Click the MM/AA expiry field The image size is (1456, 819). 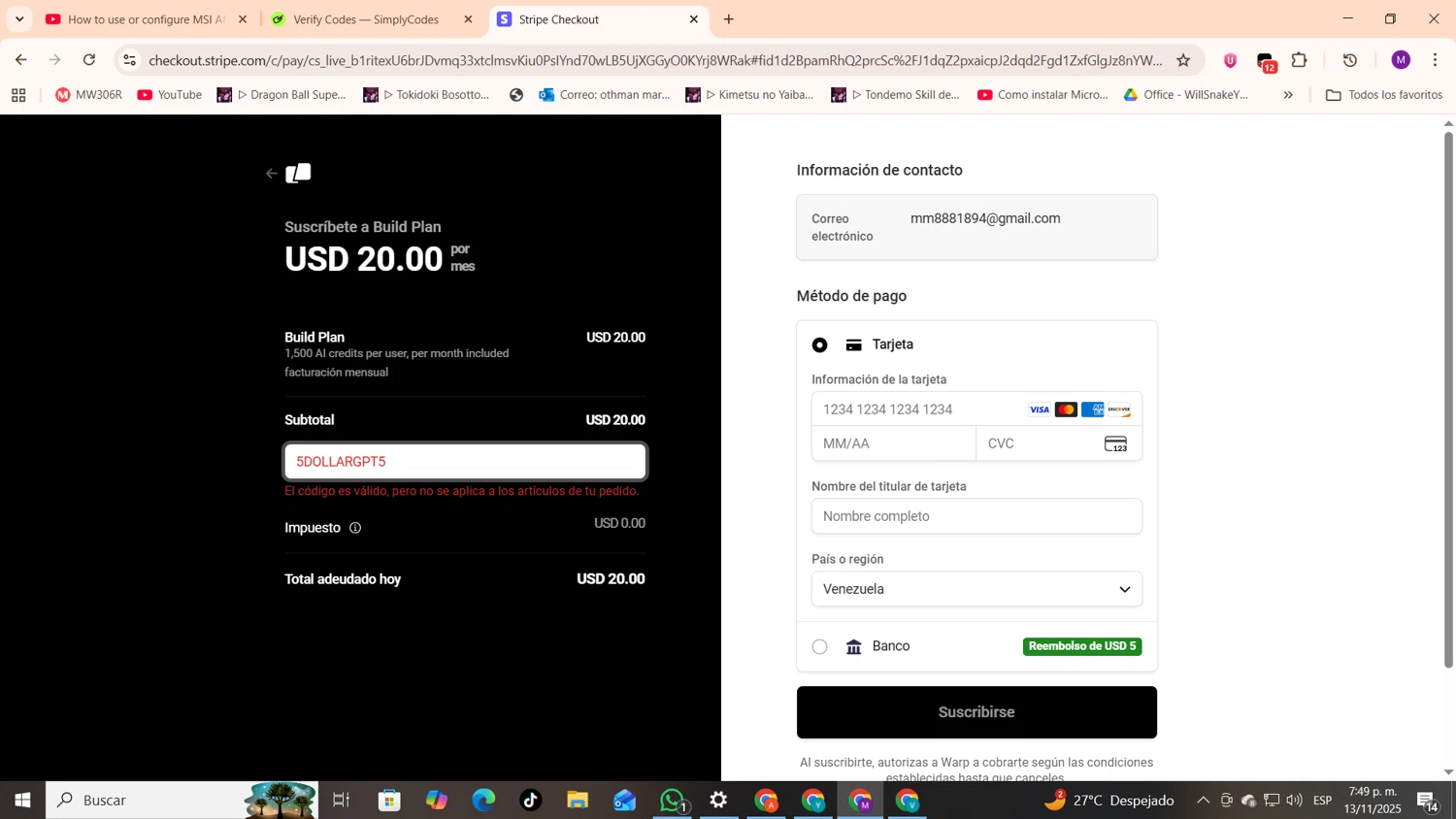coord(894,443)
